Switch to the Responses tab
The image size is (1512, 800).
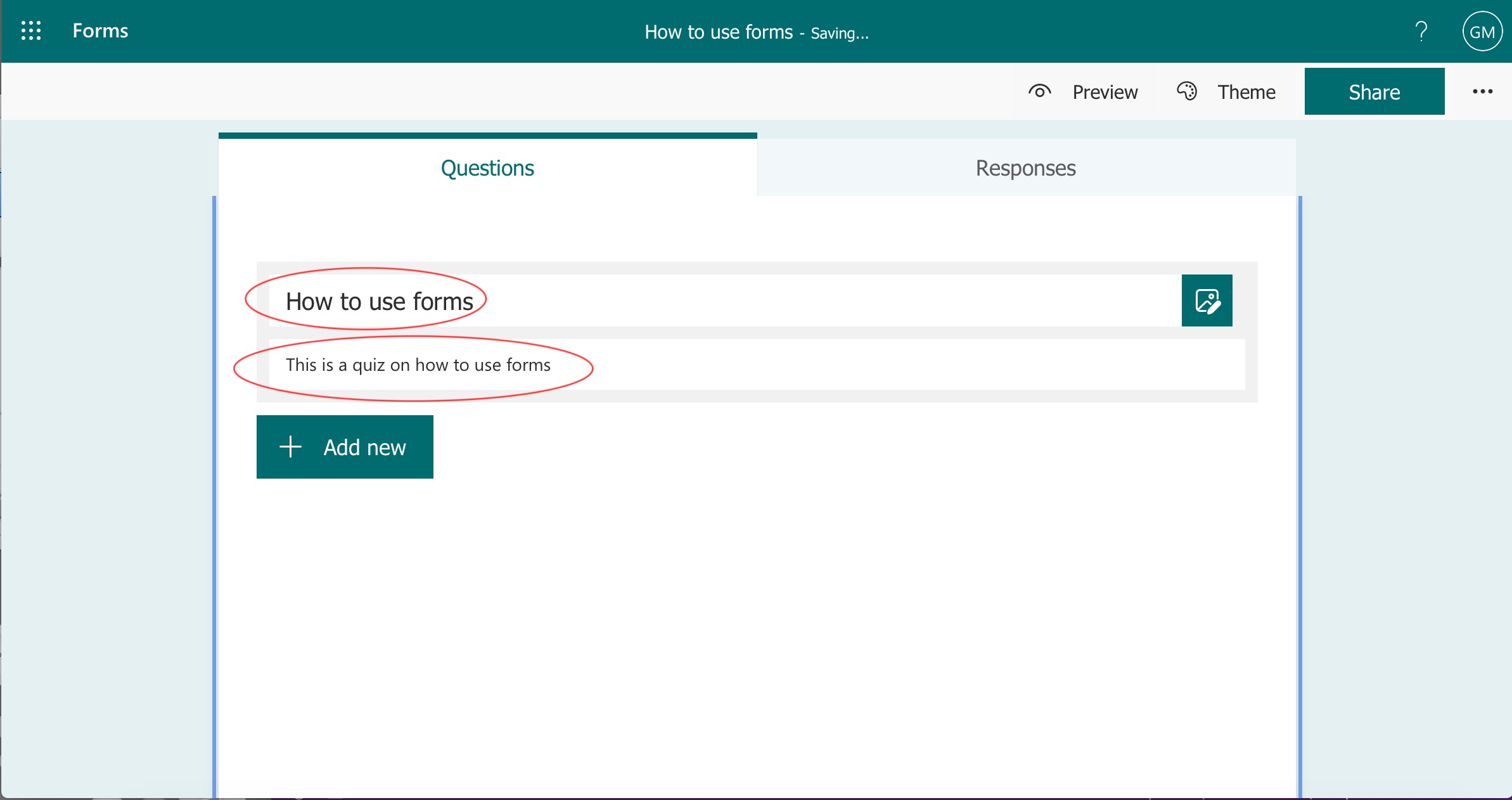point(1025,168)
